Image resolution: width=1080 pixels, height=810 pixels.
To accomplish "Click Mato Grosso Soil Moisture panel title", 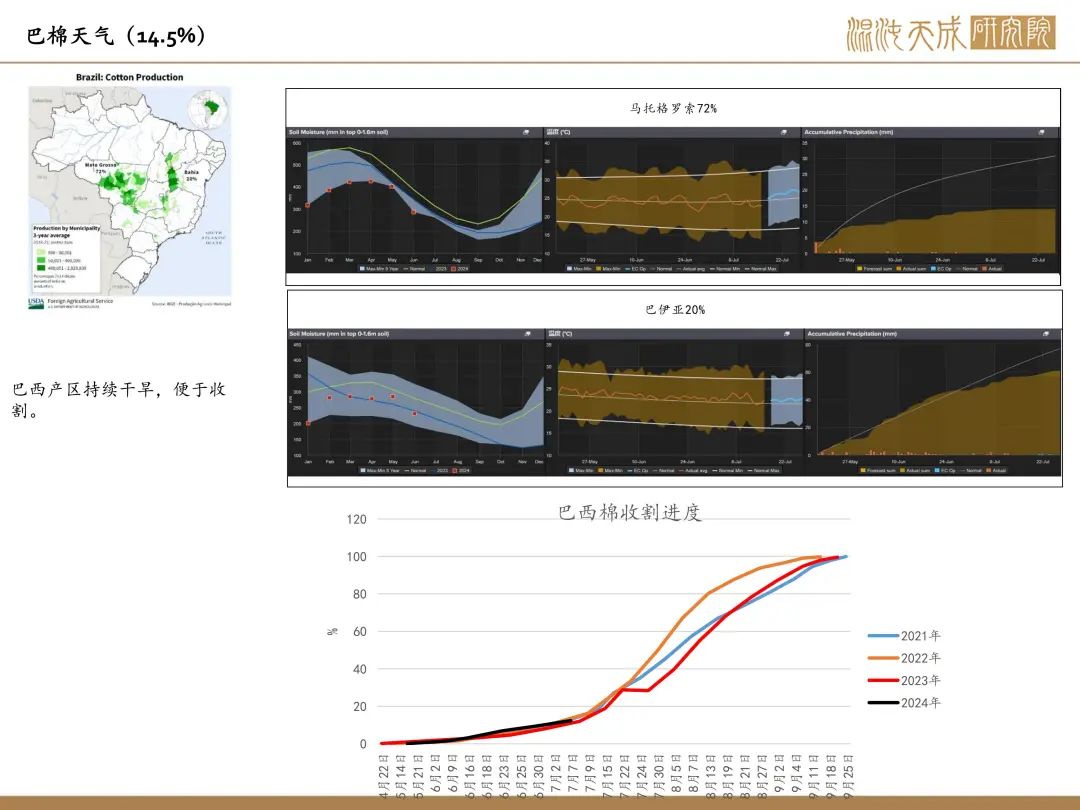I will click(338, 132).
